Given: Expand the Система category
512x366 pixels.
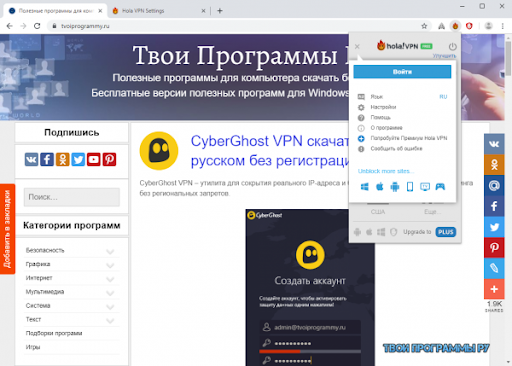Looking at the screenshot, I should click(x=110, y=306).
